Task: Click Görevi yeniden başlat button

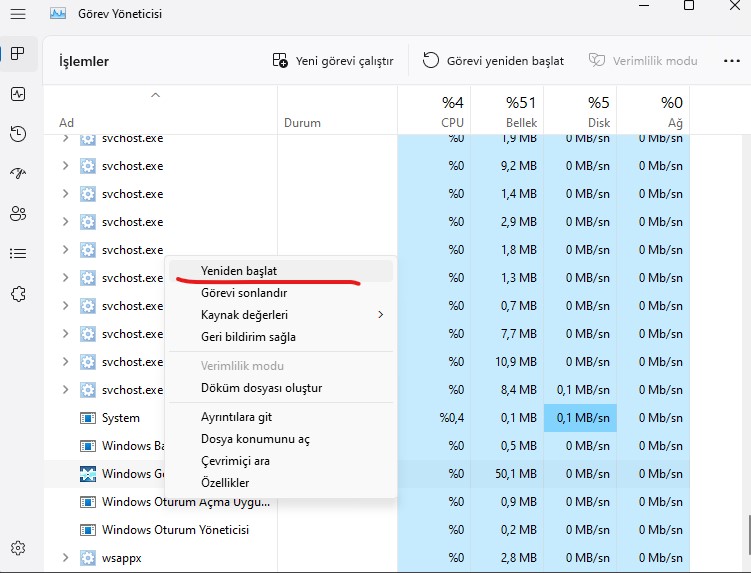Action: (x=493, y=61)
